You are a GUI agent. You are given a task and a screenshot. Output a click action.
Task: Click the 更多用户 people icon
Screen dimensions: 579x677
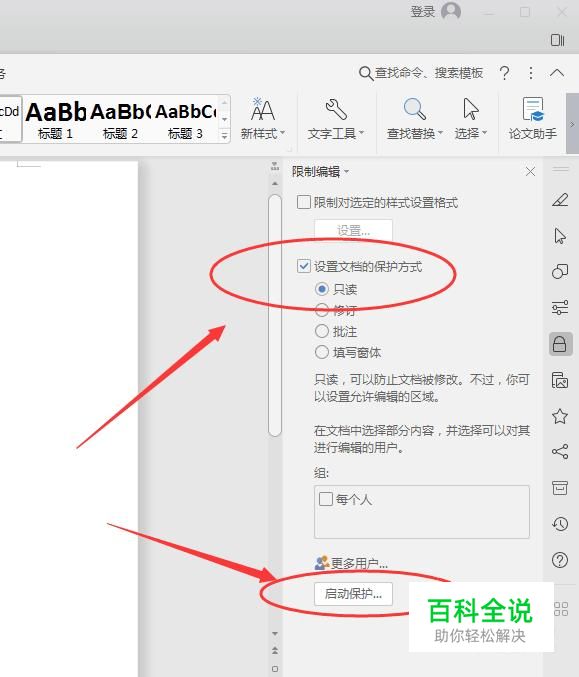[x=321, y=563]
